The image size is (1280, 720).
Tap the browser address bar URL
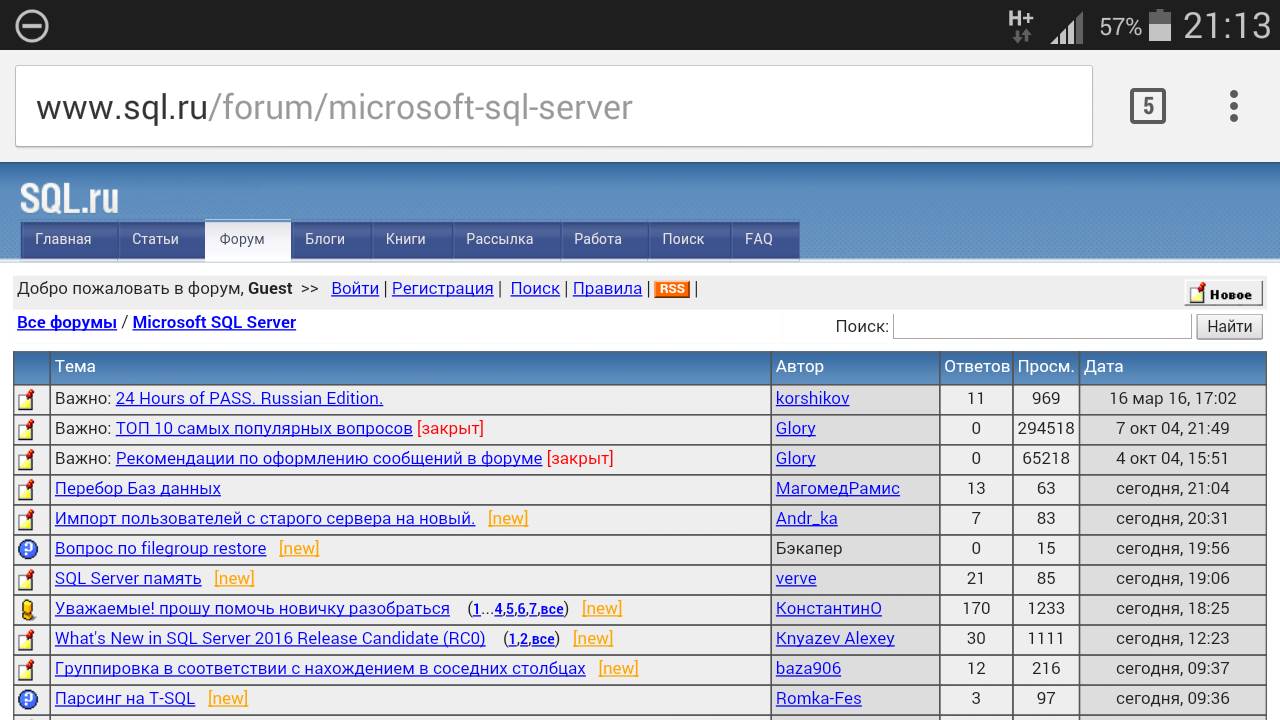334,107
